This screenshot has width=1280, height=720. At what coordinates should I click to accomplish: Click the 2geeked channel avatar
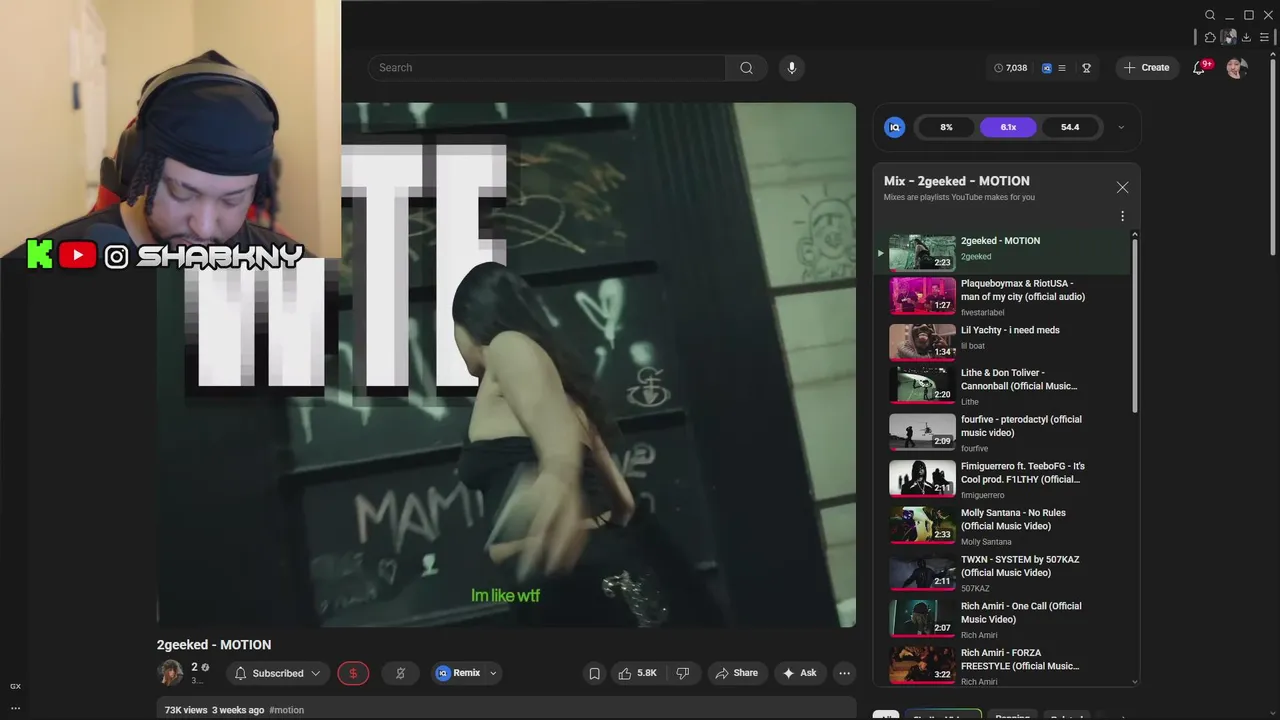tap(170, 672)
